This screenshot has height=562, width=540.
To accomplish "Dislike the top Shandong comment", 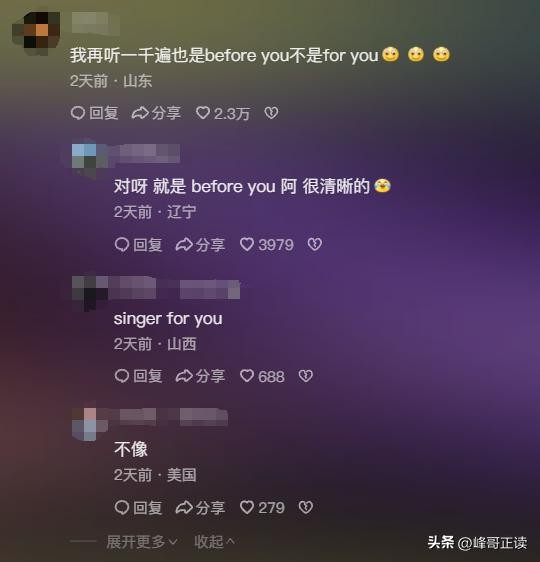I will click(x=271, y=113).
